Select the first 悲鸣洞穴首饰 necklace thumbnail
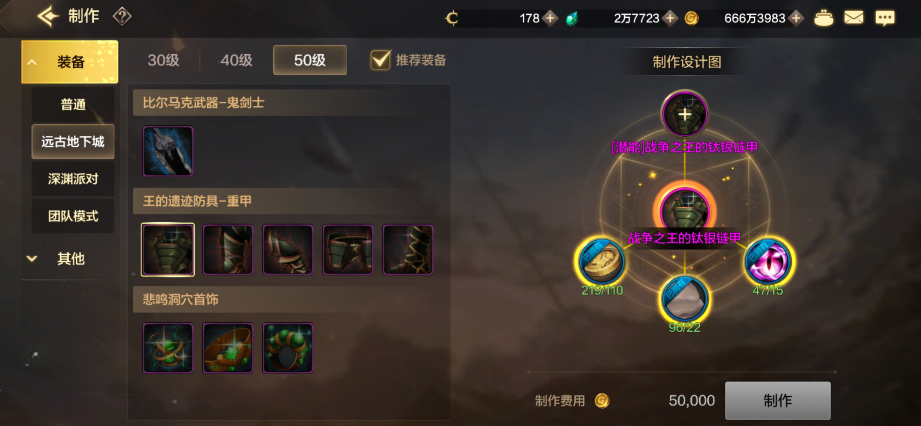Screen dimensions: 921x426 point(168,348)
